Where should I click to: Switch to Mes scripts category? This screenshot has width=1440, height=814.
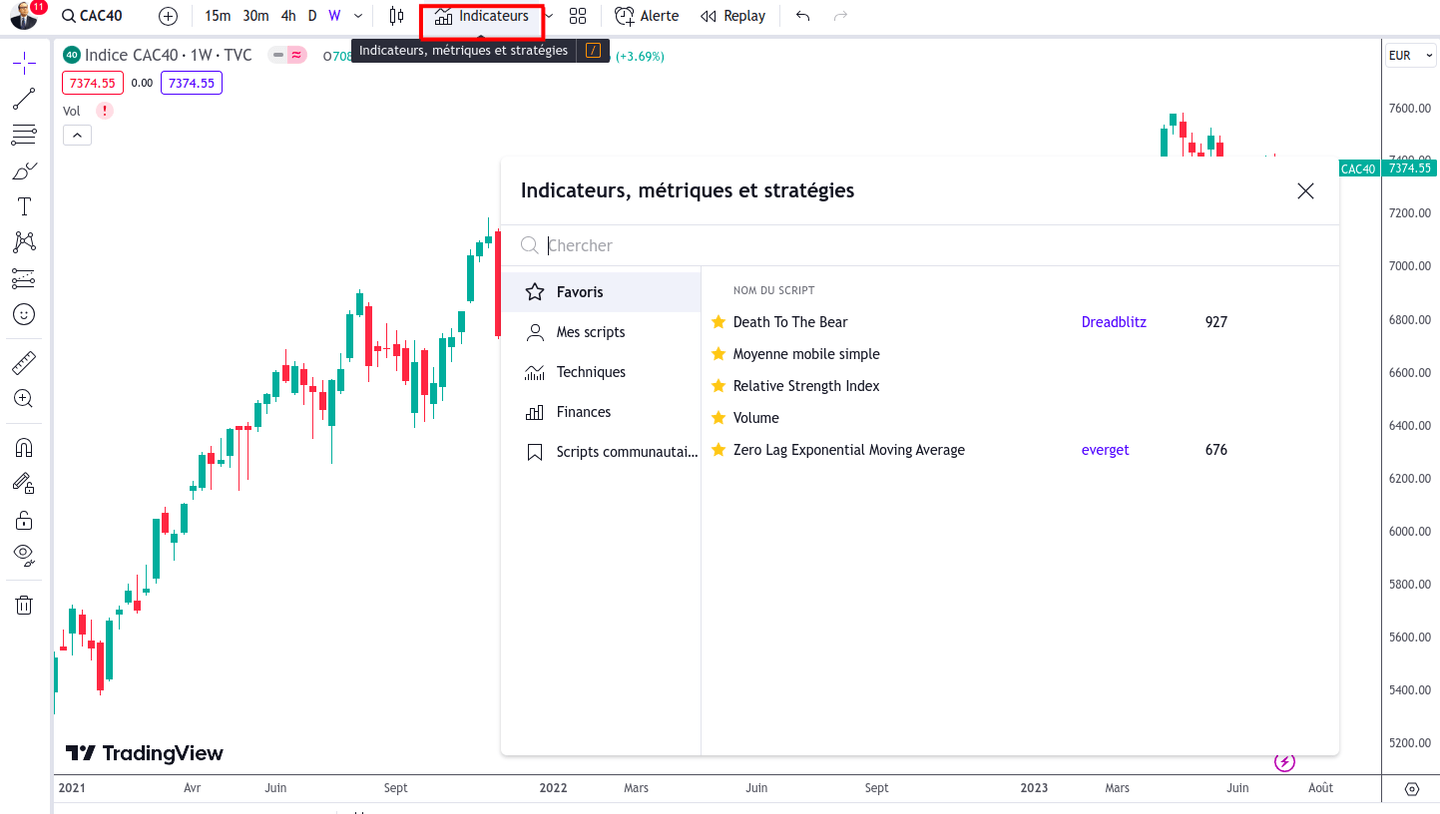point(590,332)
